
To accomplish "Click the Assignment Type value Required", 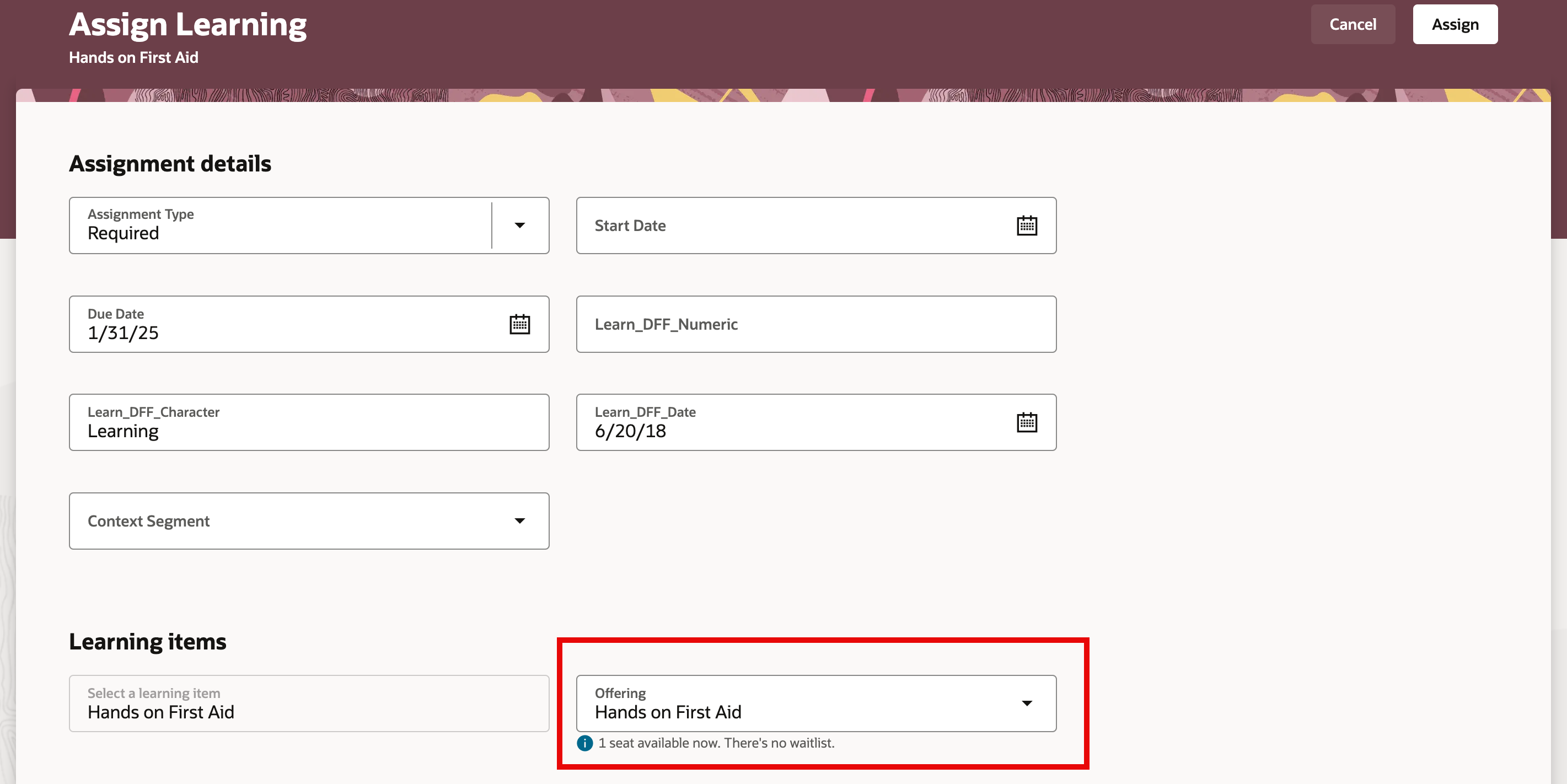I will click(123, 234).
